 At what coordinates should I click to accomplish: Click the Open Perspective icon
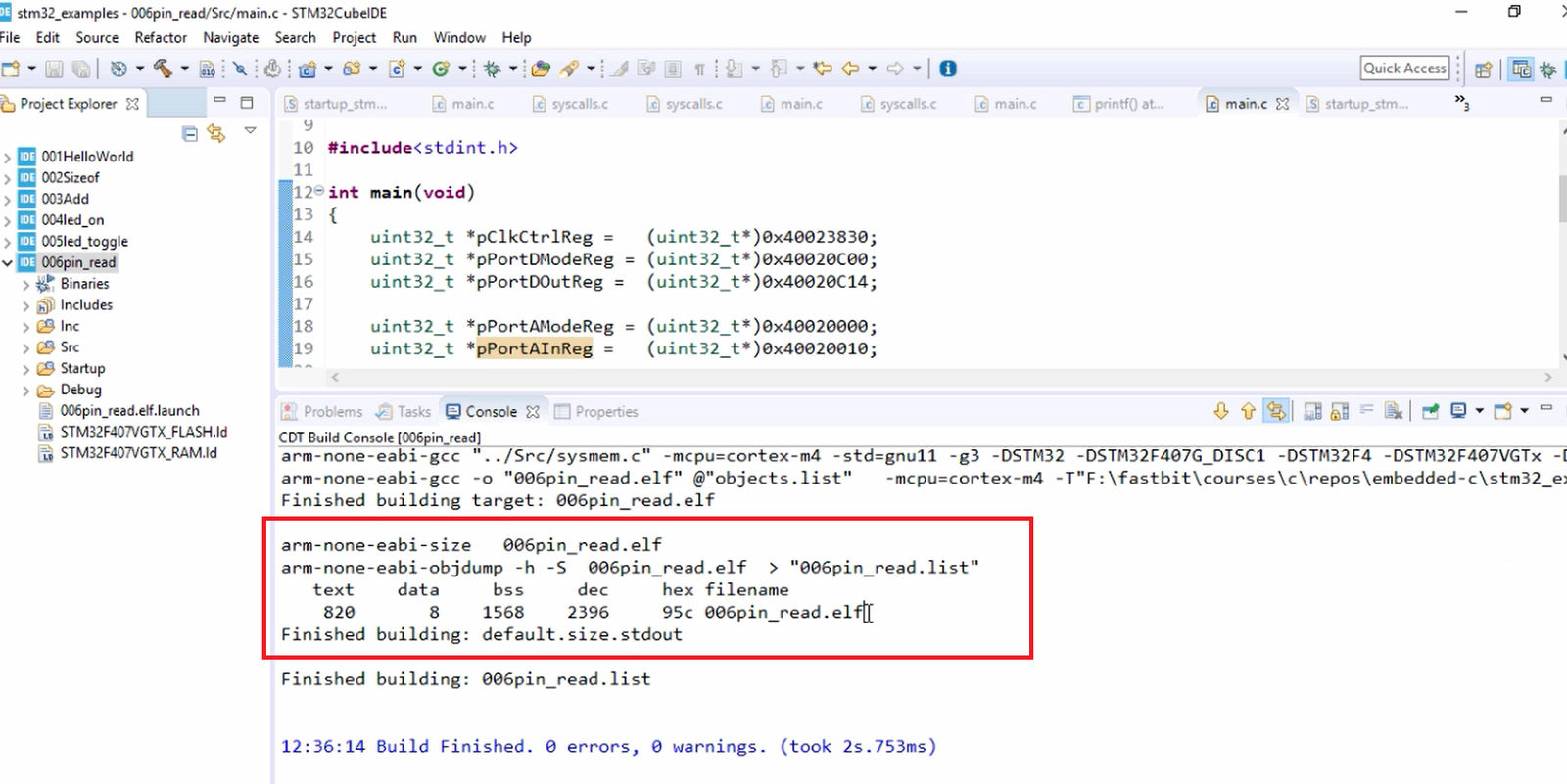pyautogui.click(x=1484, y=69)
